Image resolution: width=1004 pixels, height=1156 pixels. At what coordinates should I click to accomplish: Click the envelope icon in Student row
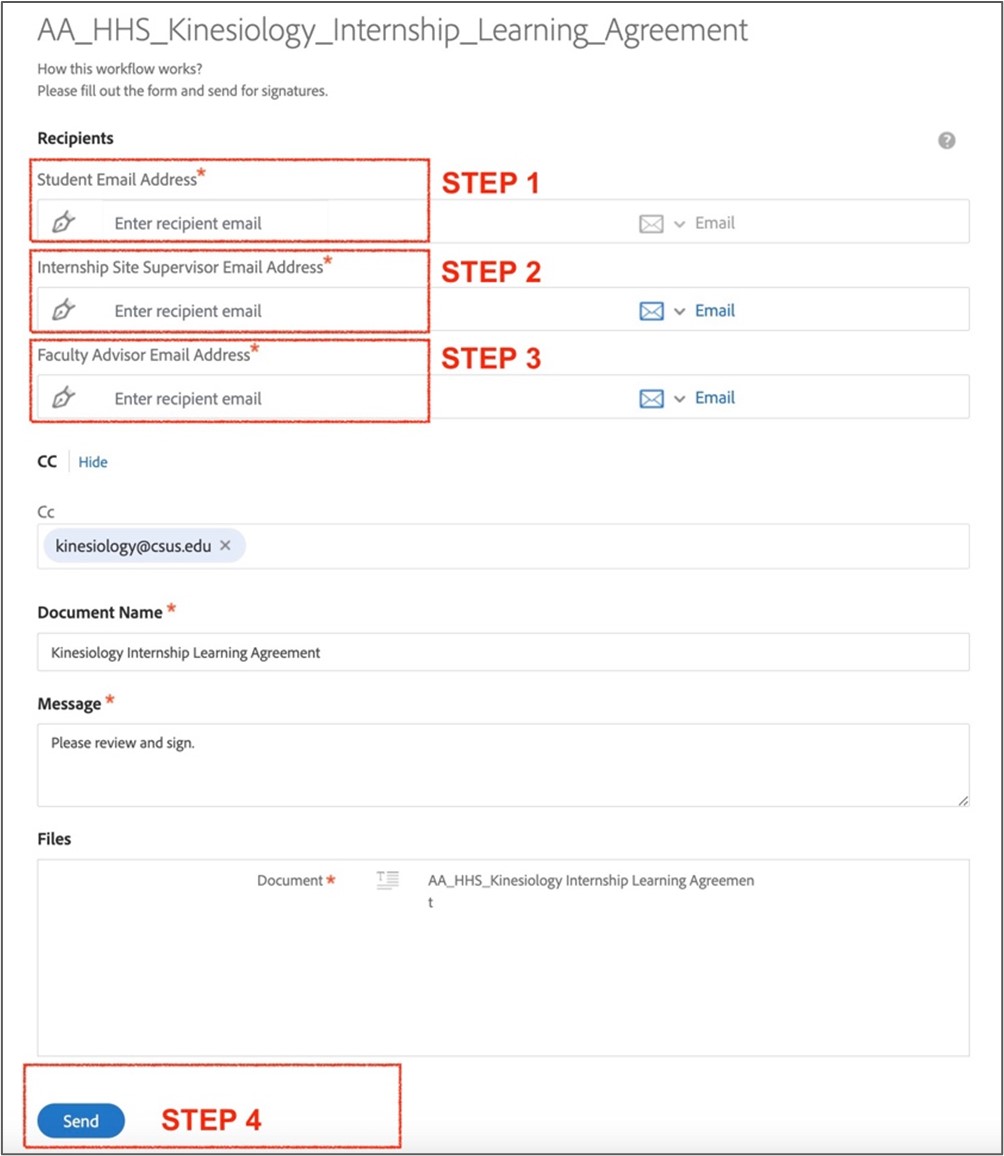click(x=651, y=223)
